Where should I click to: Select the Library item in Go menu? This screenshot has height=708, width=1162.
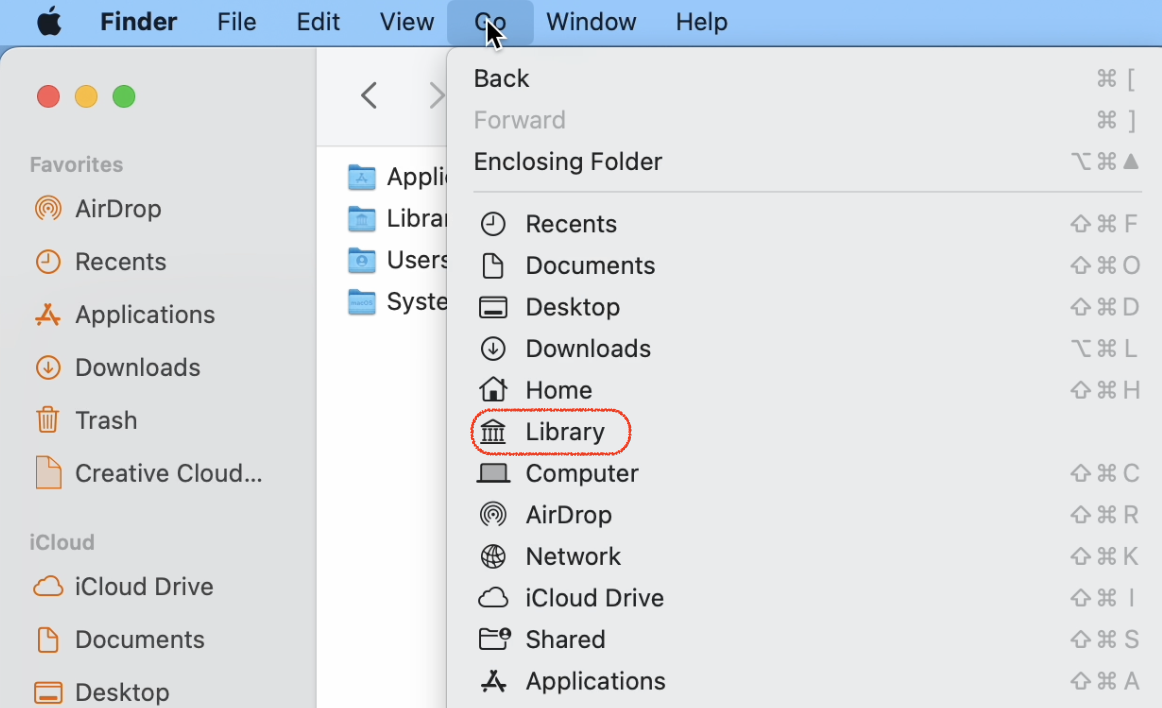pos(565,431)
